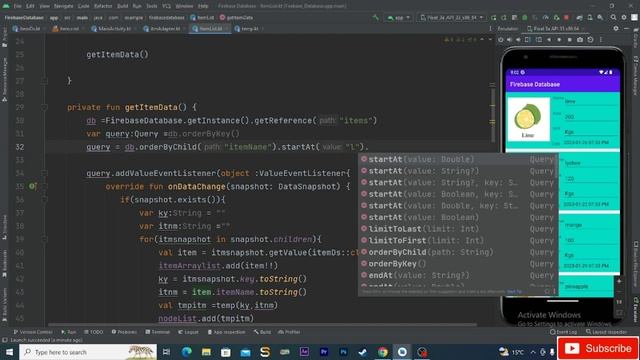This screenshot has height=360, width=640.
Task: Open Google Chrome from the taskbar
Action: [x=382, y=352]
